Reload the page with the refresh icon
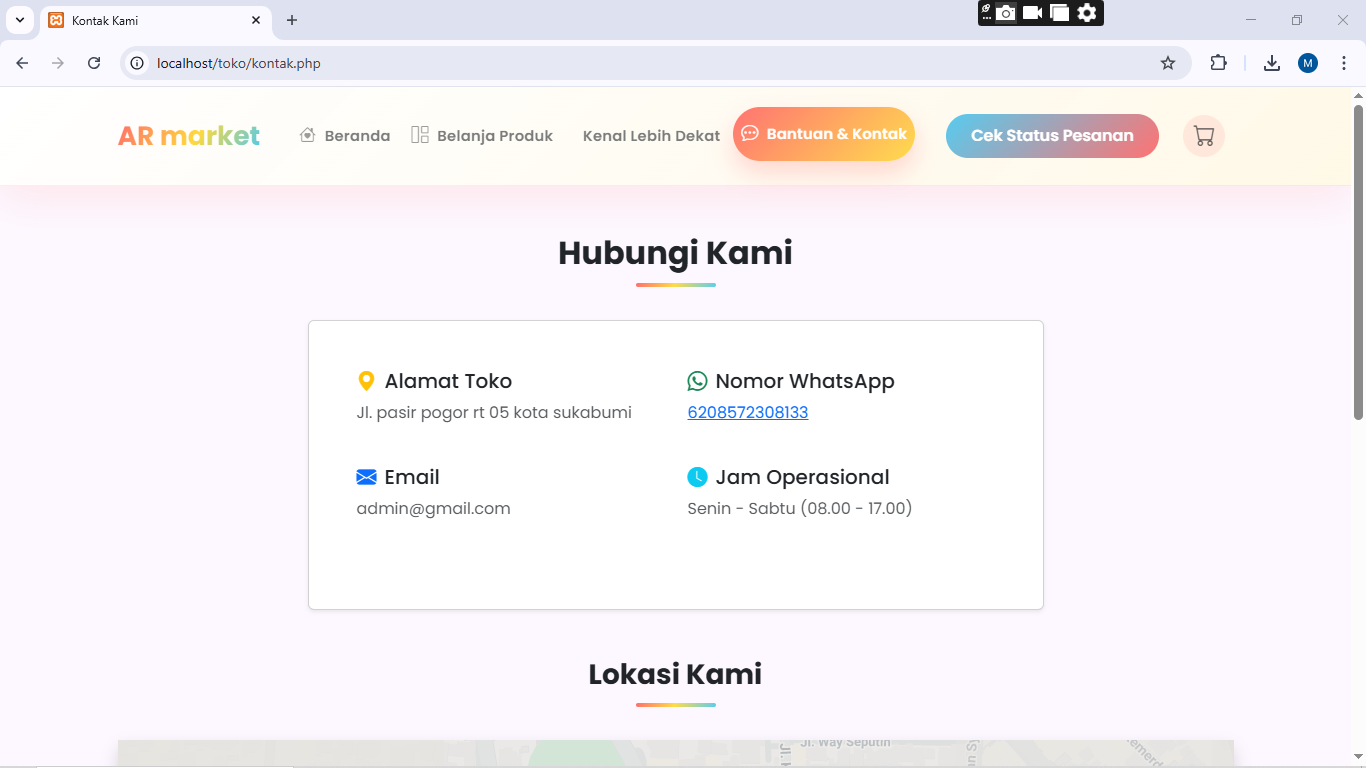Screen dimensions: 1366x768 pyautogui.click(x=94, y=63)
